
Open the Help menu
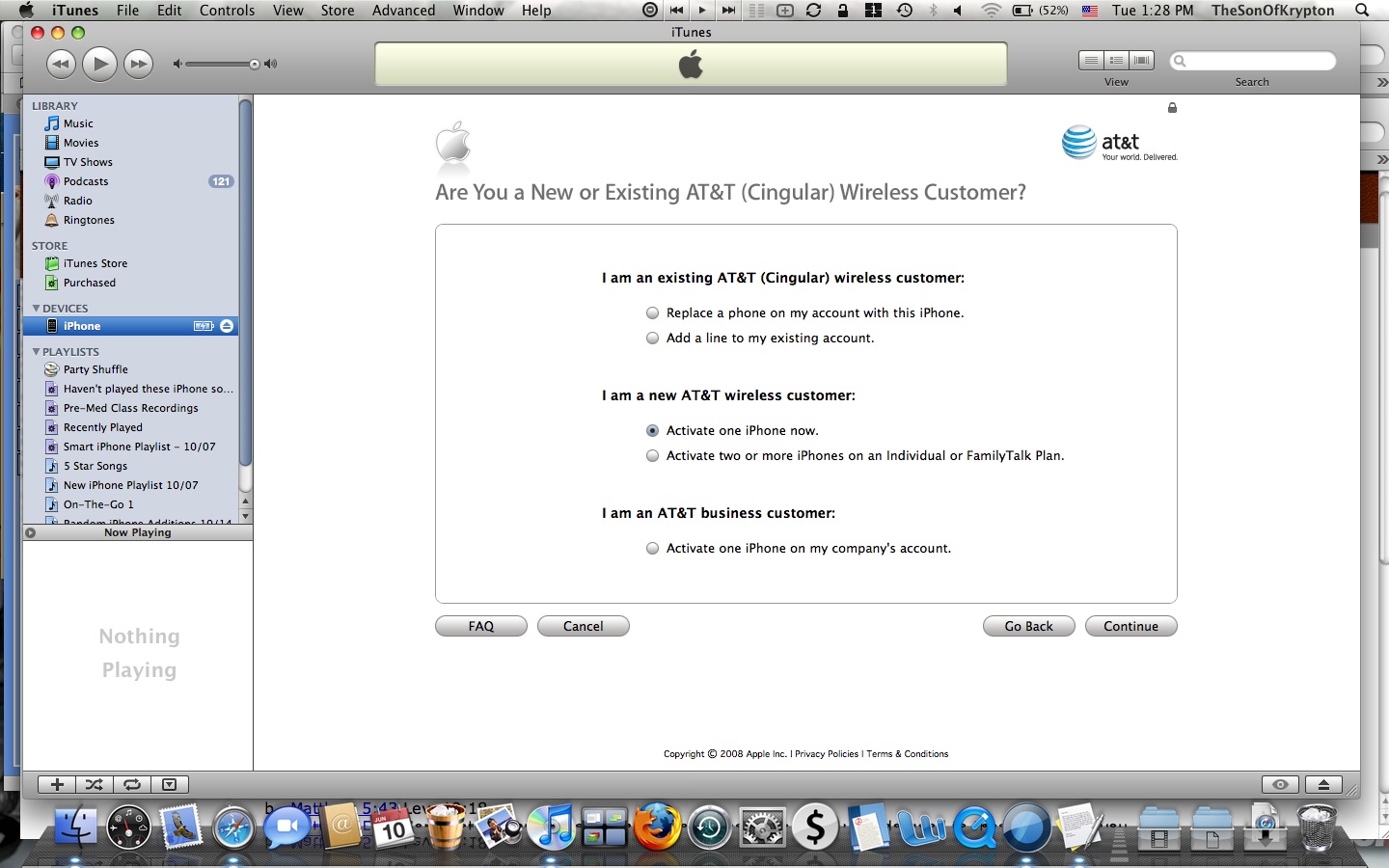click(x=536, y=11)
